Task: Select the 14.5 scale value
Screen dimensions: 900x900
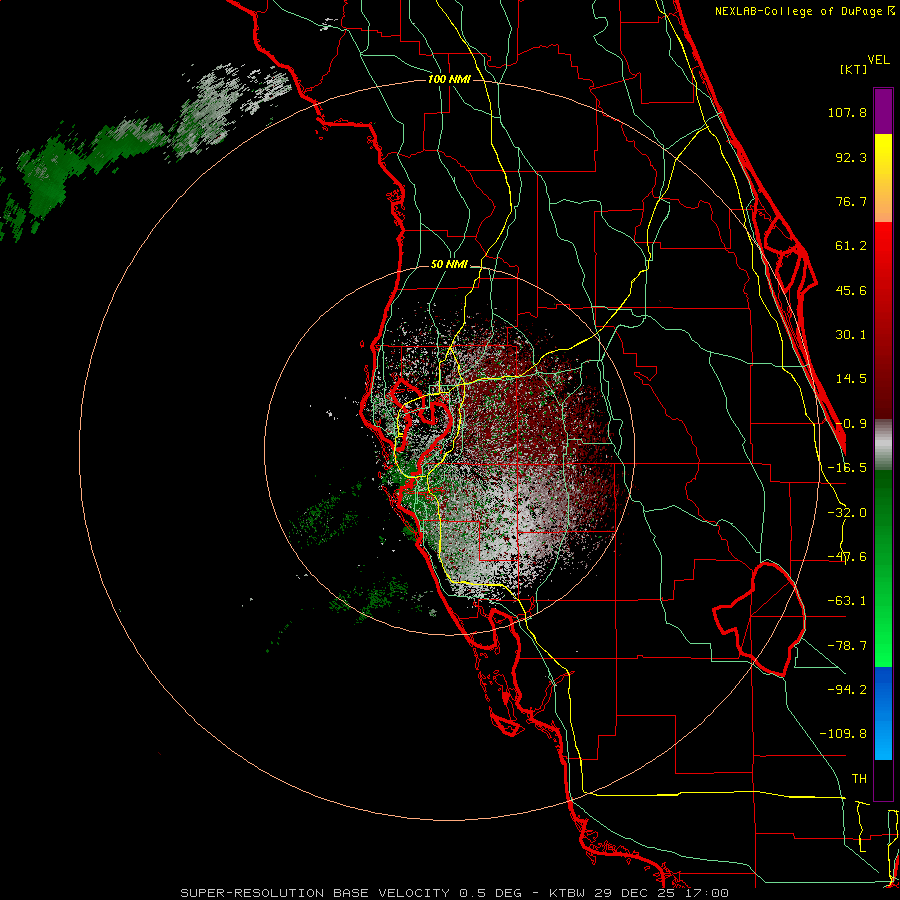Action: pos(851,379)
